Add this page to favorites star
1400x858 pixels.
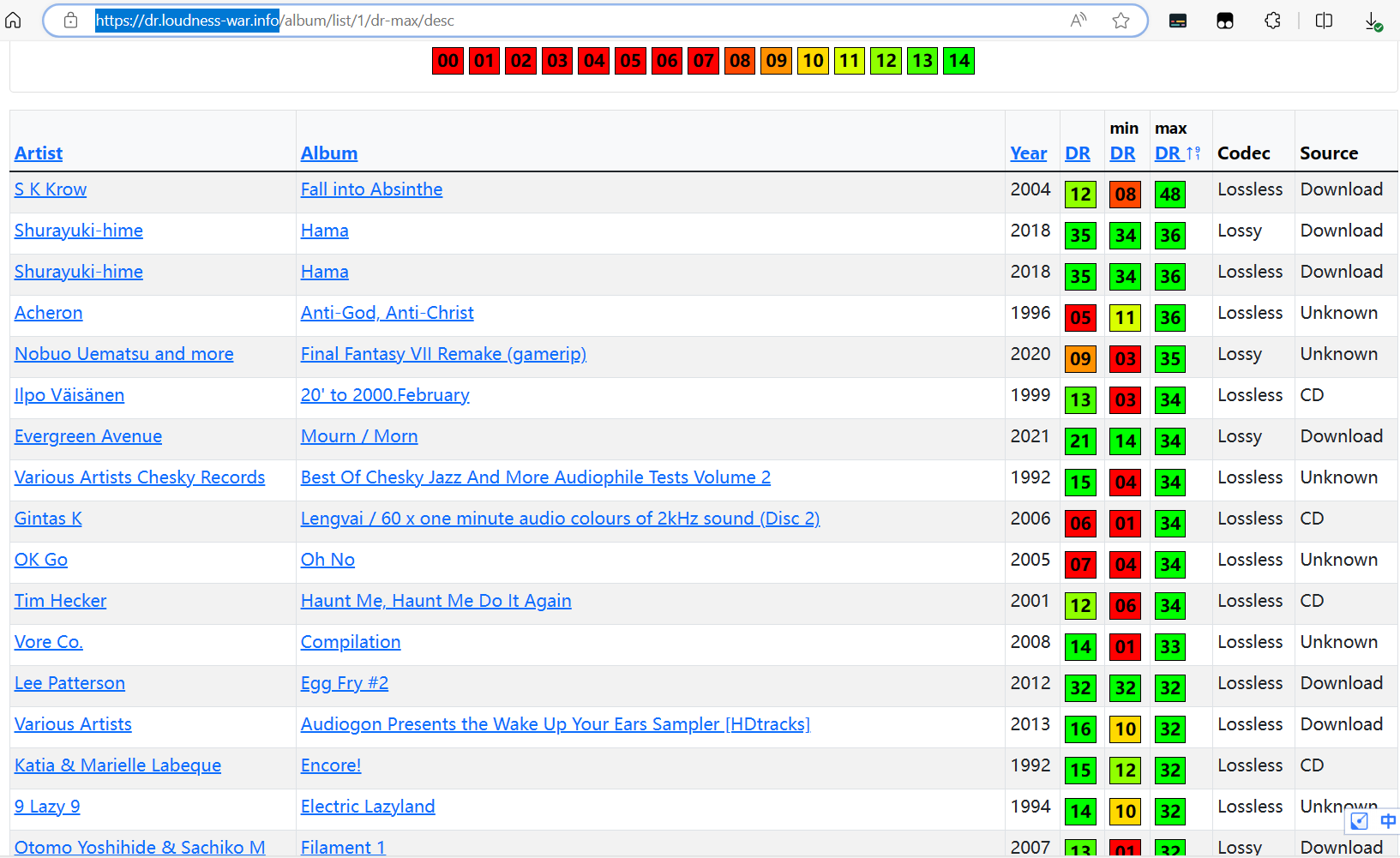(x=1121, y=21)
